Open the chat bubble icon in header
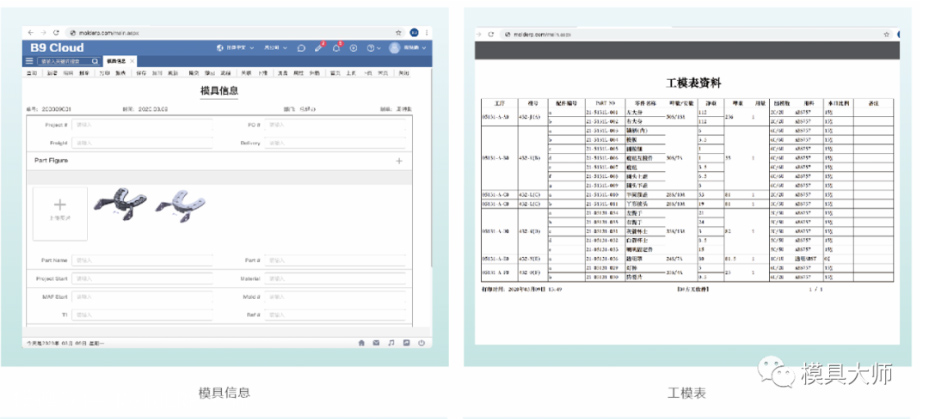Screen dimensions: 944x419 point(301,47)
